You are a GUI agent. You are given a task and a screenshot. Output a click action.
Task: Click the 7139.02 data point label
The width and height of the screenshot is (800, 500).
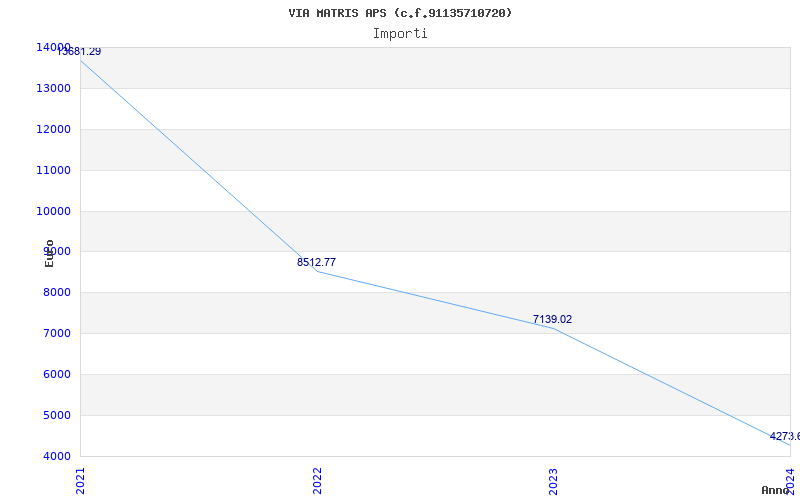tap(552, 319)
